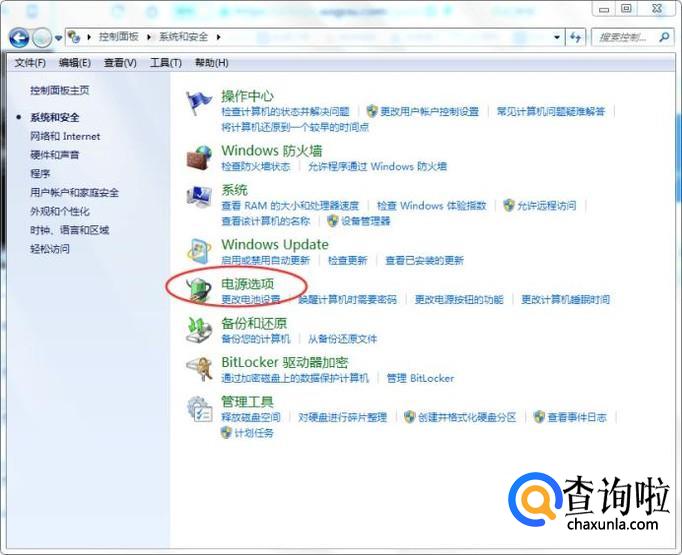The height and width of the screenshot is (555, 682).
Task: Go forward with the greyed arrow button
Action: [42, 38]
